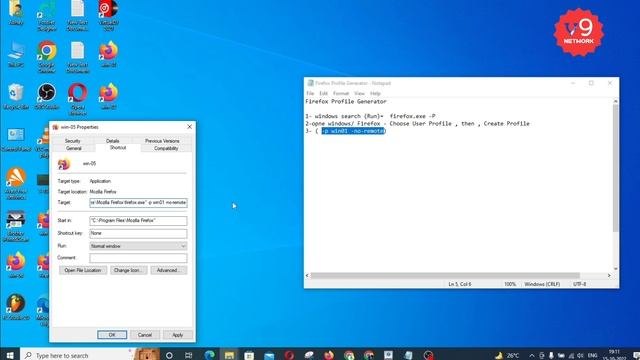Switch to General tab in Properties
The width and height of the screenshot is (640, 360).
[74, 149]
